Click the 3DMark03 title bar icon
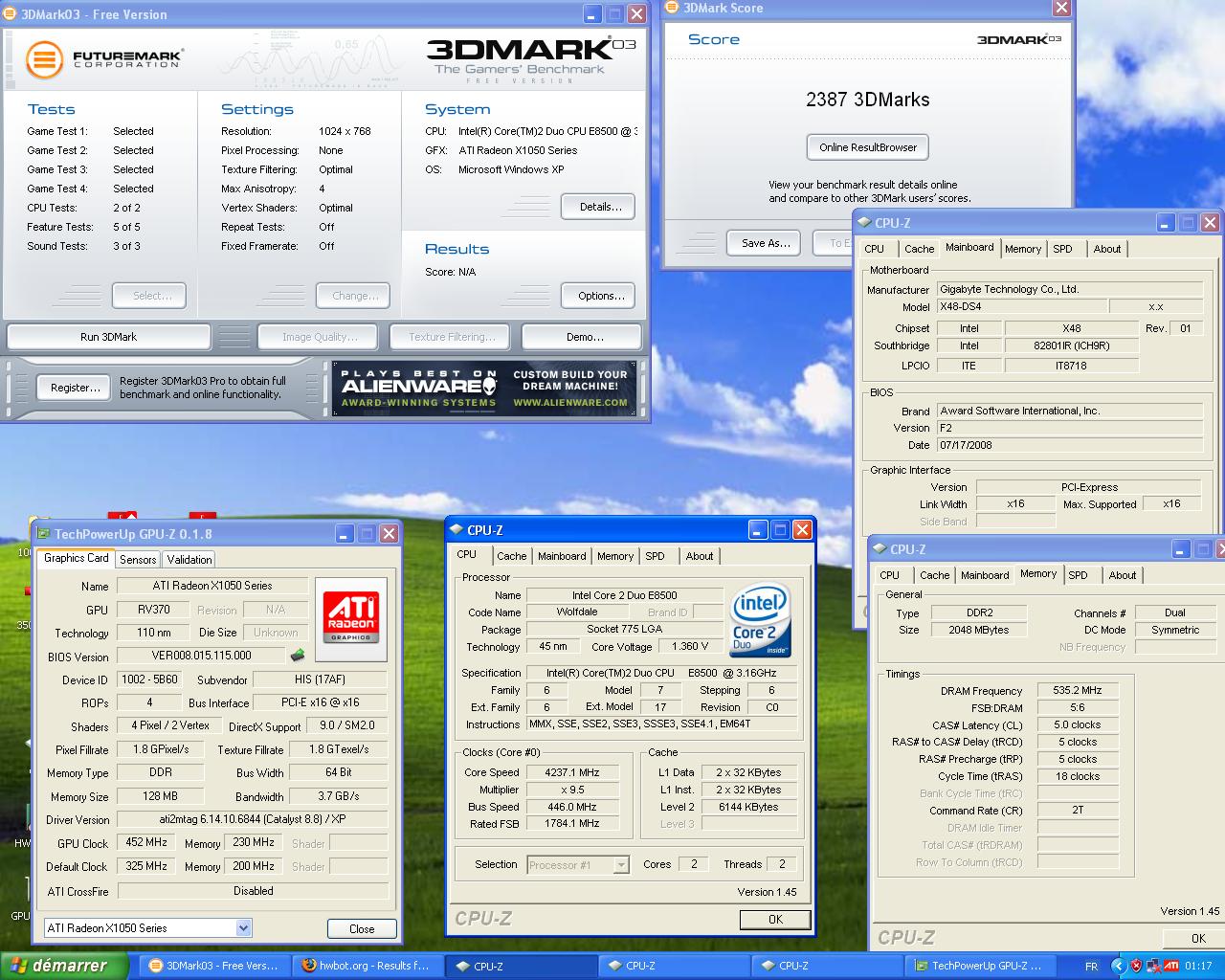 (x=11, y=14)
